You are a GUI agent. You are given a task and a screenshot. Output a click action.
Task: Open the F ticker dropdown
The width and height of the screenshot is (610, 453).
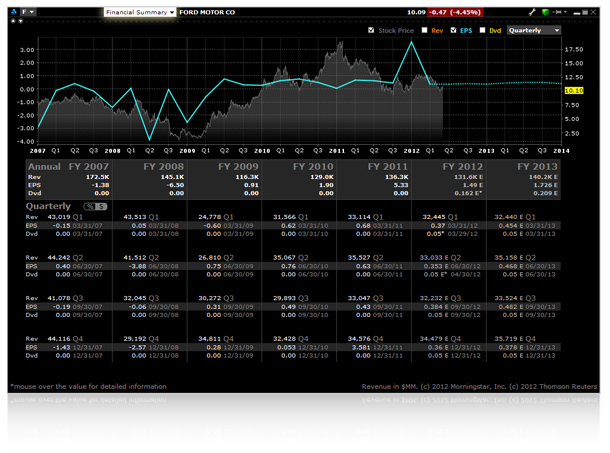28,12
